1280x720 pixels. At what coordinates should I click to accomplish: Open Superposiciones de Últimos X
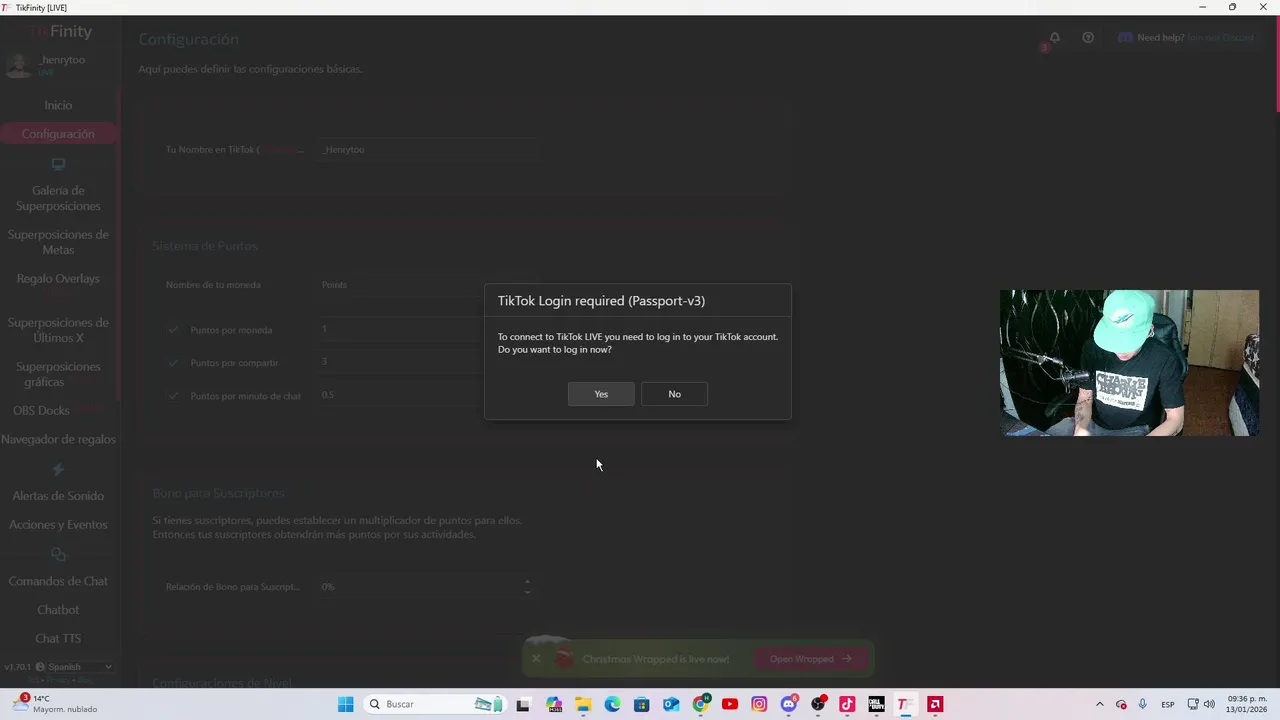(x=58, y=330)
